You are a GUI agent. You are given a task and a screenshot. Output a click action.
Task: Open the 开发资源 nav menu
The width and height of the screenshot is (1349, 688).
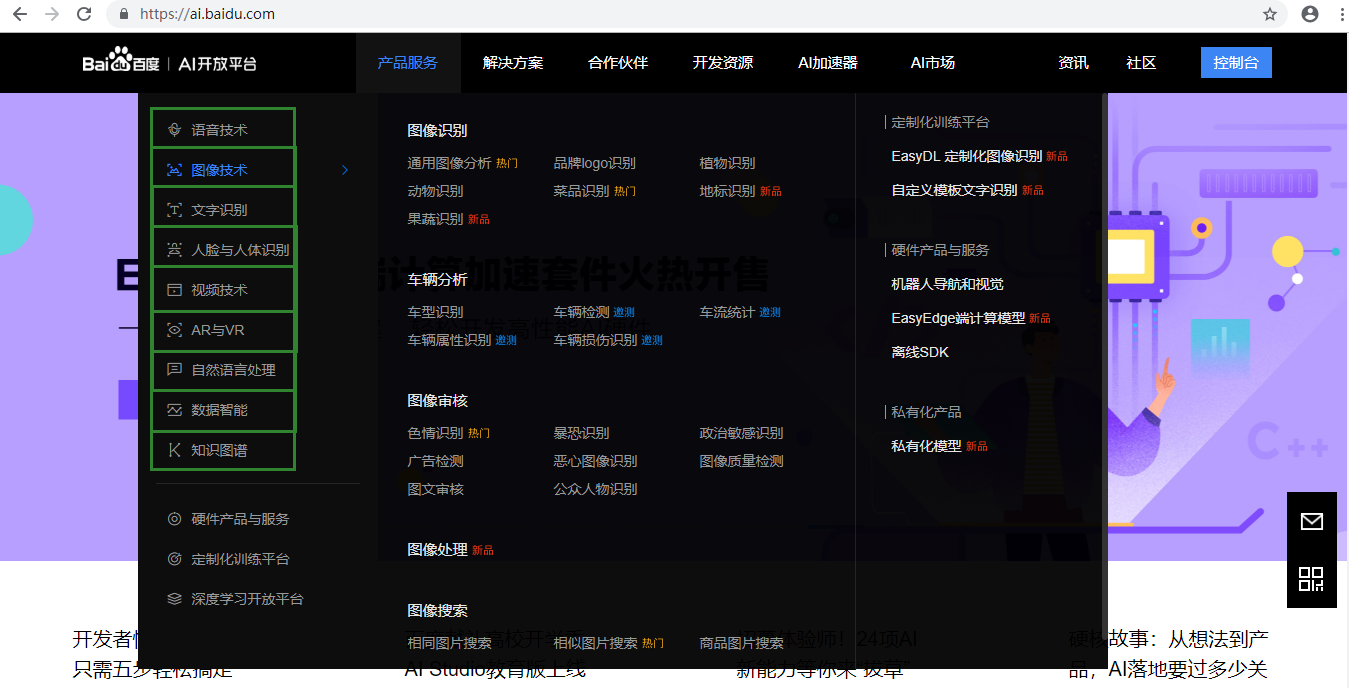pyautogui.click(x=723, y=63)
